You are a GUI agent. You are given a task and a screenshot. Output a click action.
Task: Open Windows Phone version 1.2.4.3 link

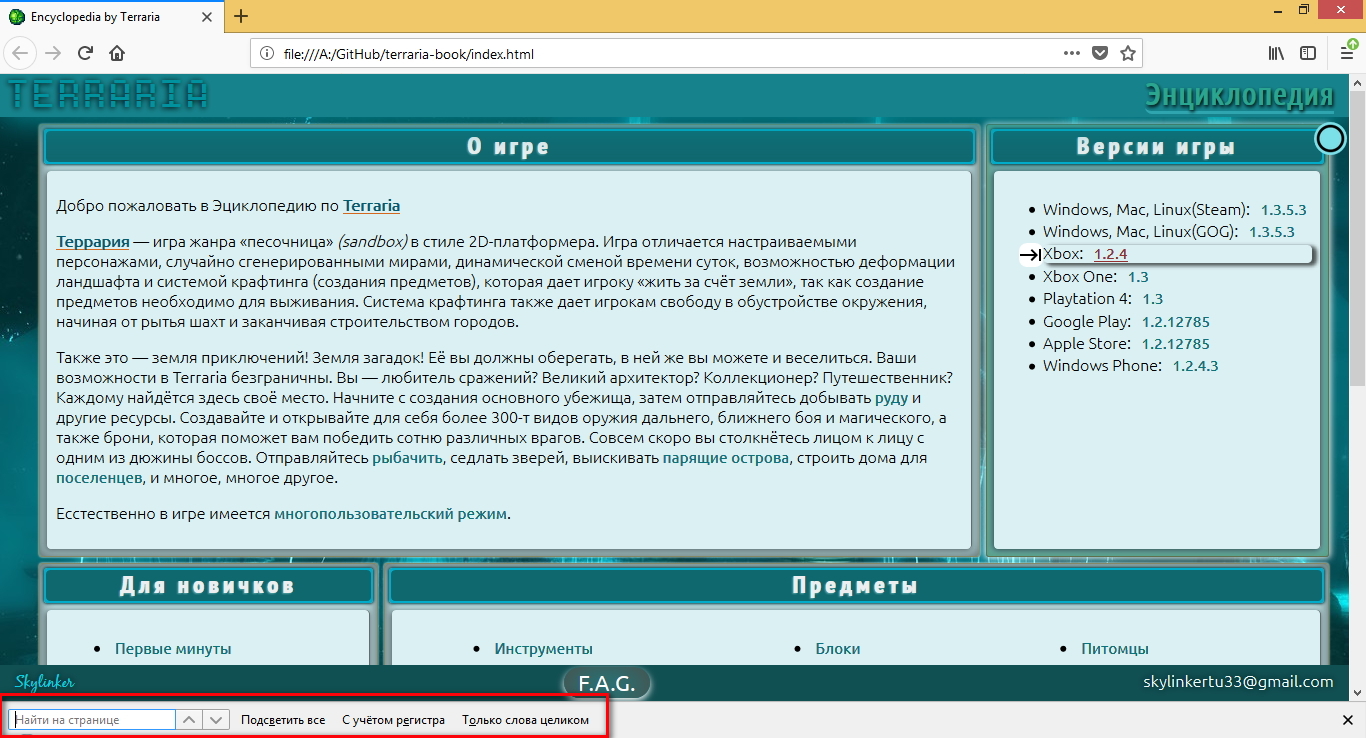(1196, 366)
